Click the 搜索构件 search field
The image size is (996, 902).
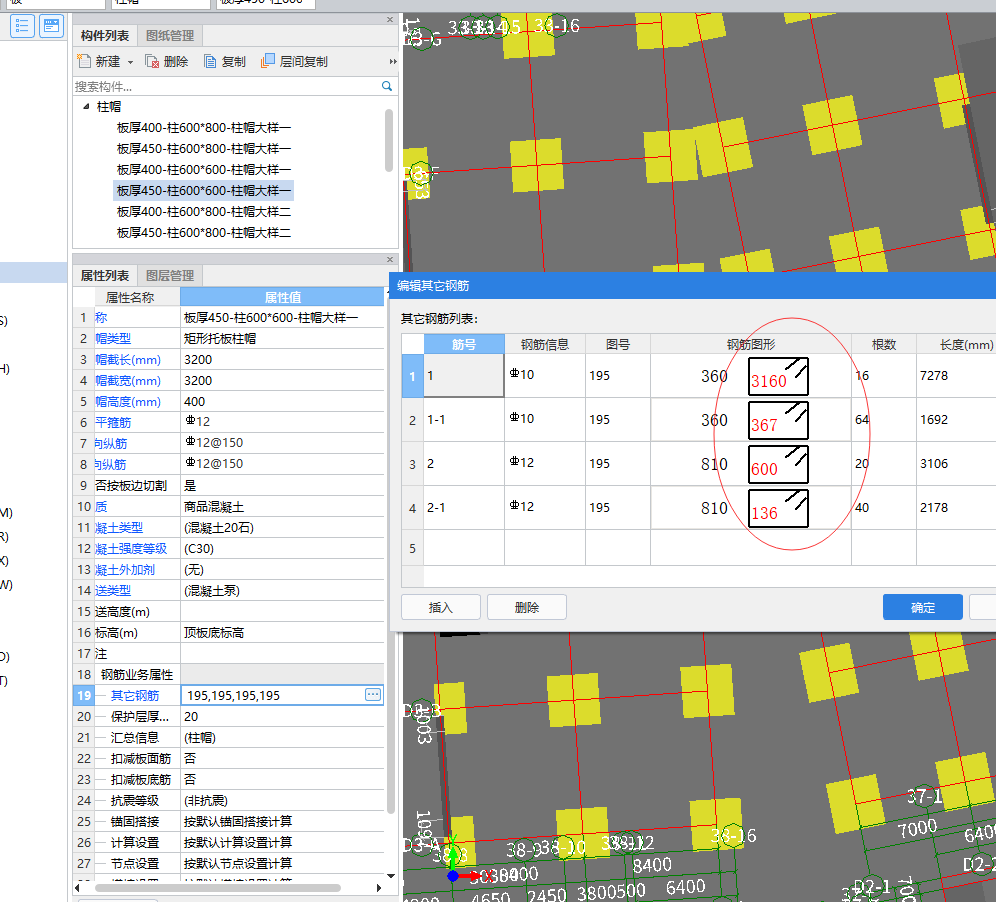pyautogui.click(x=226, y=86)
